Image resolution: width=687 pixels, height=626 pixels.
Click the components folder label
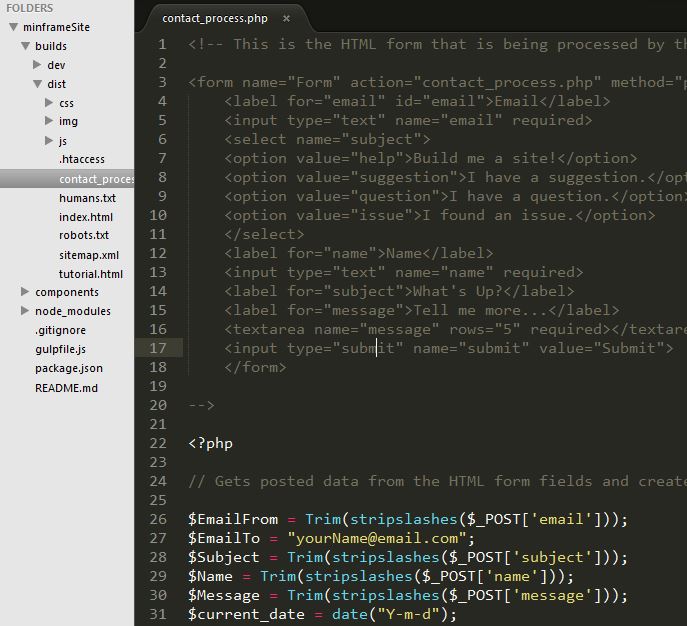point(67,292)
